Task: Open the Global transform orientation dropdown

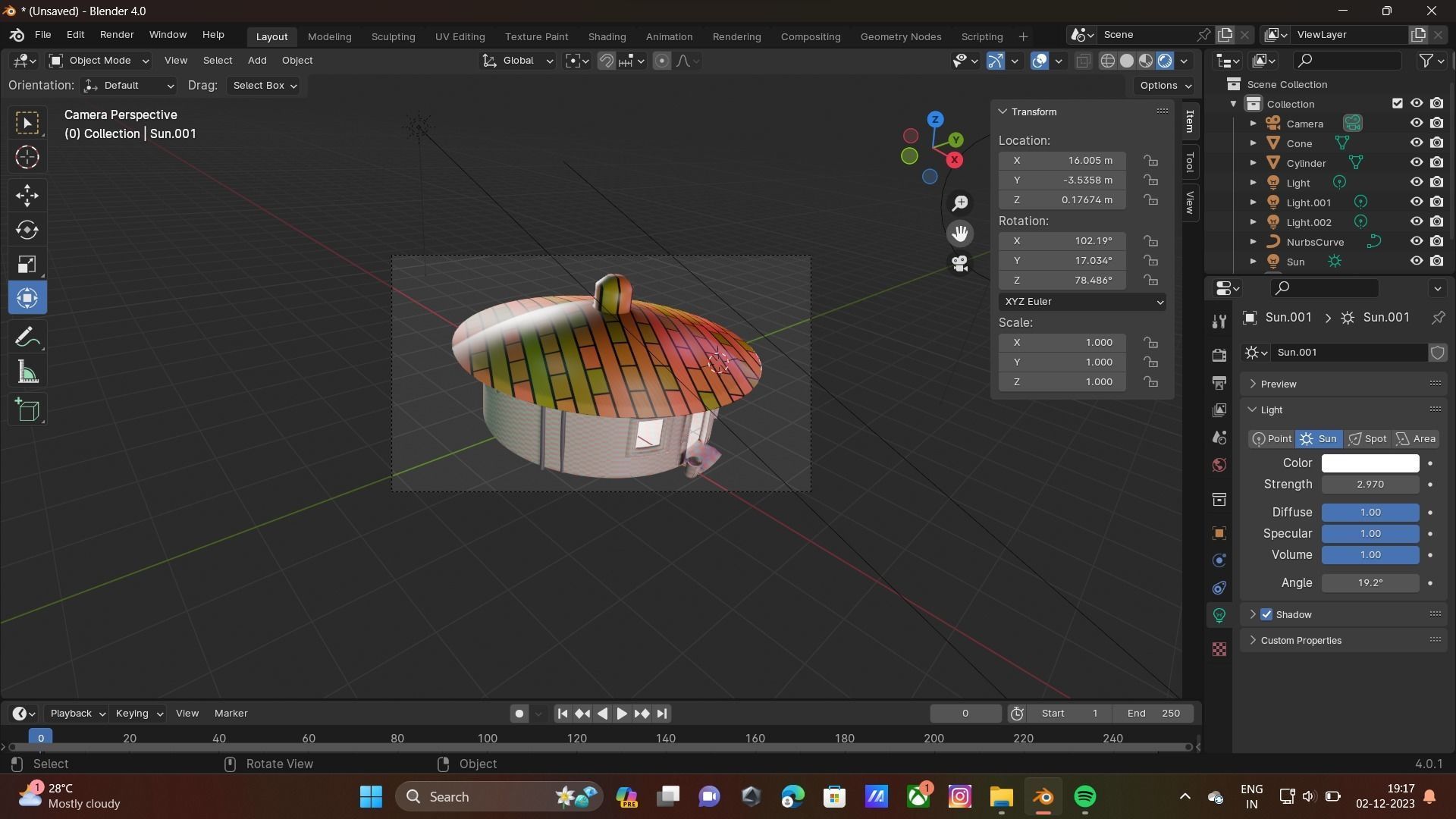Action: point(518,61)
